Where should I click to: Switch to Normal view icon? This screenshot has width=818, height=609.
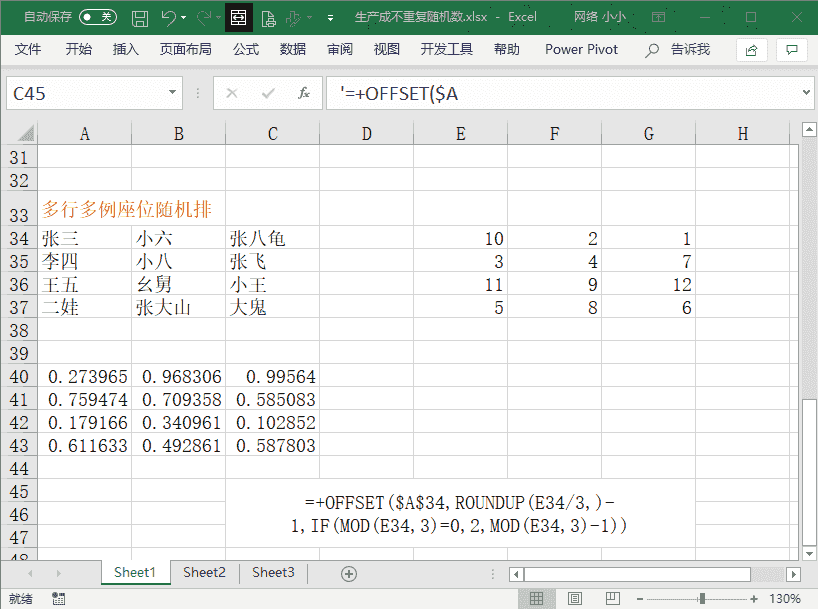536,599
